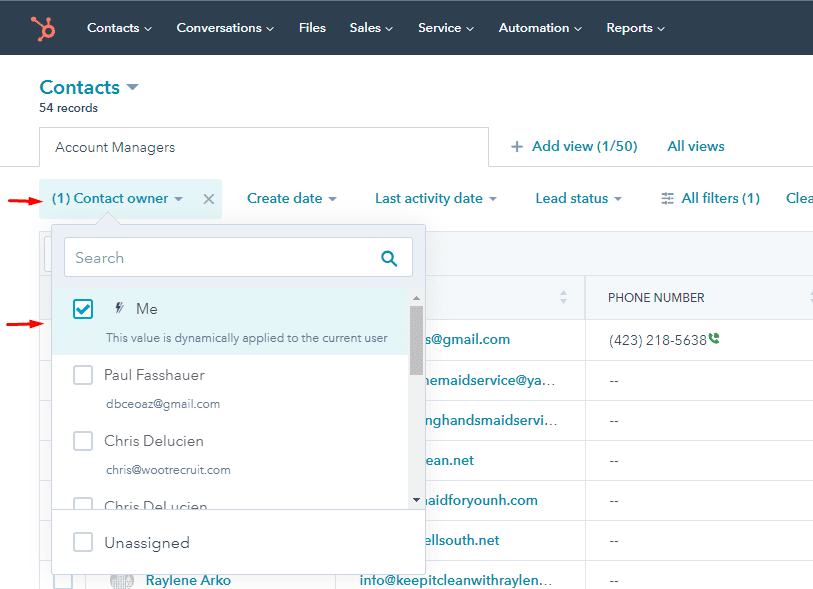
Task: Click the green phone call icon
Action: (x=714, y=339)
